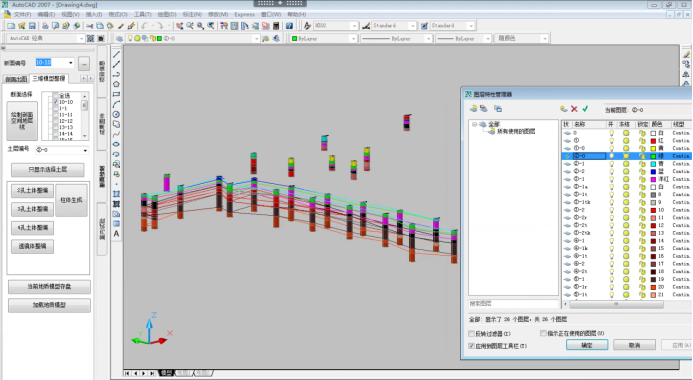The image size is (693, 380).
Task: Toggle the 10-10 section checkbox
Action: tap(56, 102)
